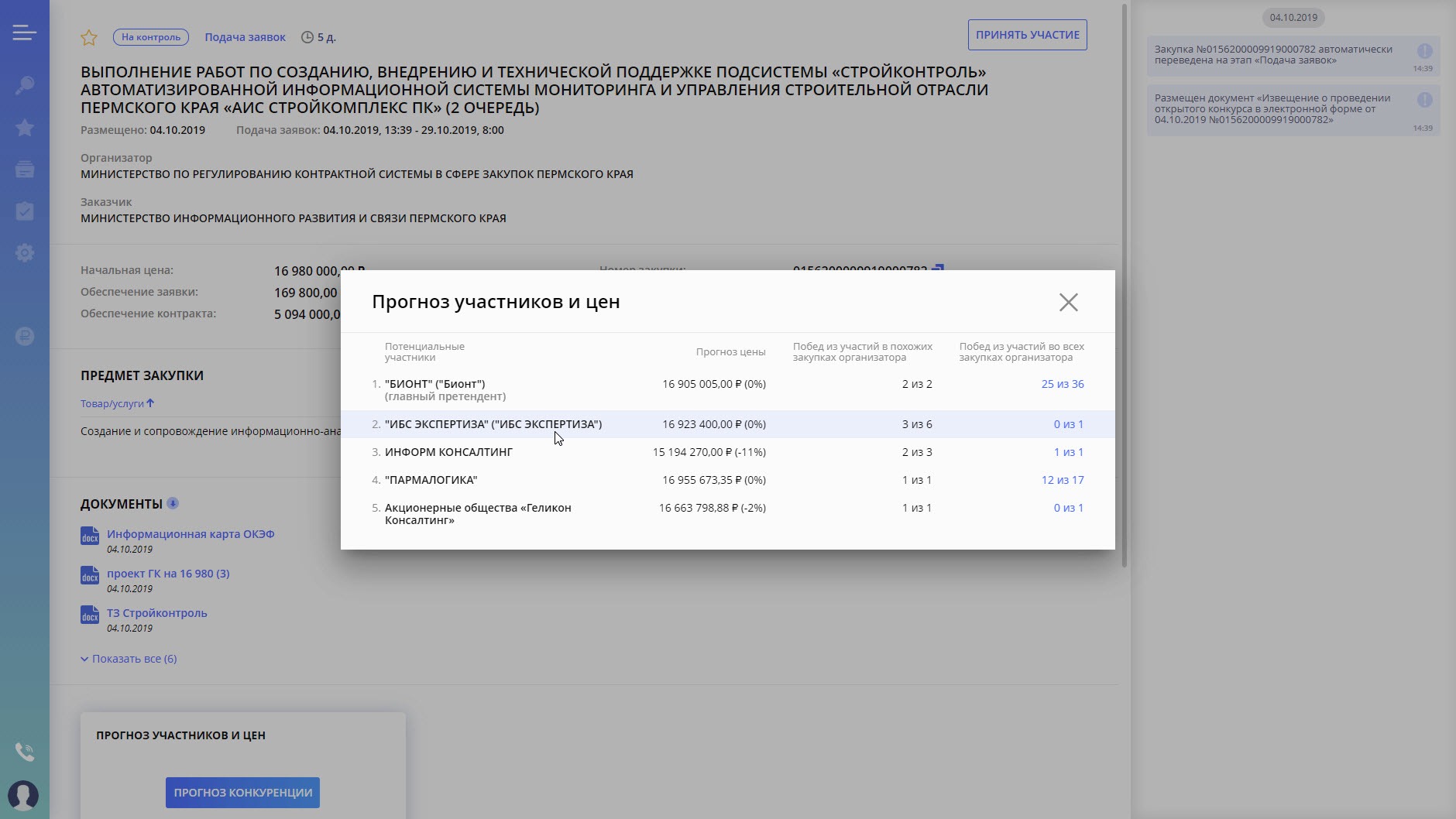The image size is (1456, 819).
Task: Open the briefcase icon in the sidebar
Action: (25, 170)
